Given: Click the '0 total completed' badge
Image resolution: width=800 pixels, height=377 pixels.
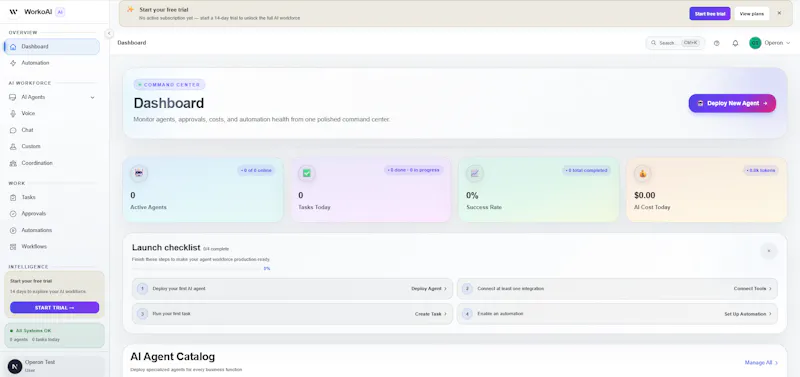Looking at the screenshot, I should pos(586,170).
